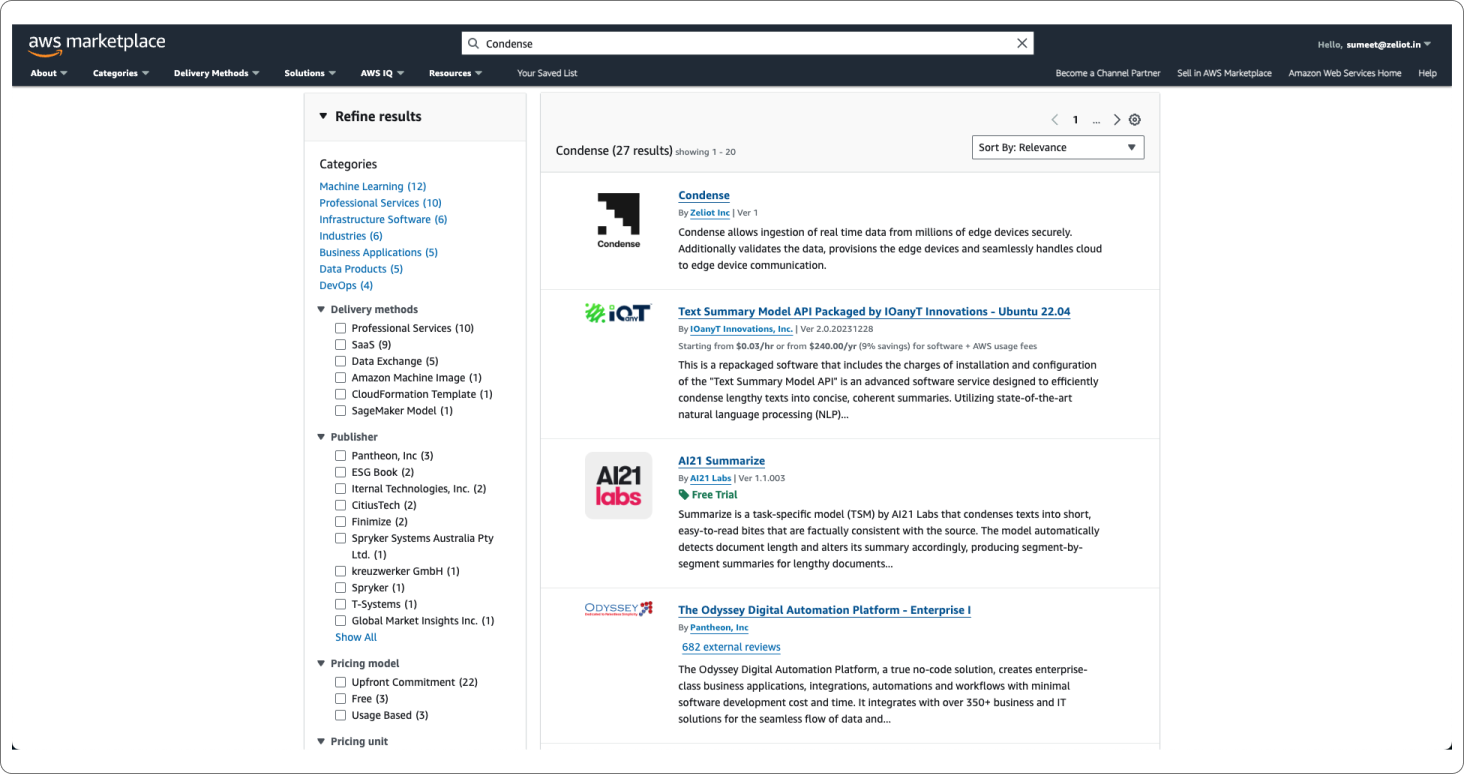Collapse the Pricing unit section
Viewport: 1464px width, 774px height.
click(322, 742)
